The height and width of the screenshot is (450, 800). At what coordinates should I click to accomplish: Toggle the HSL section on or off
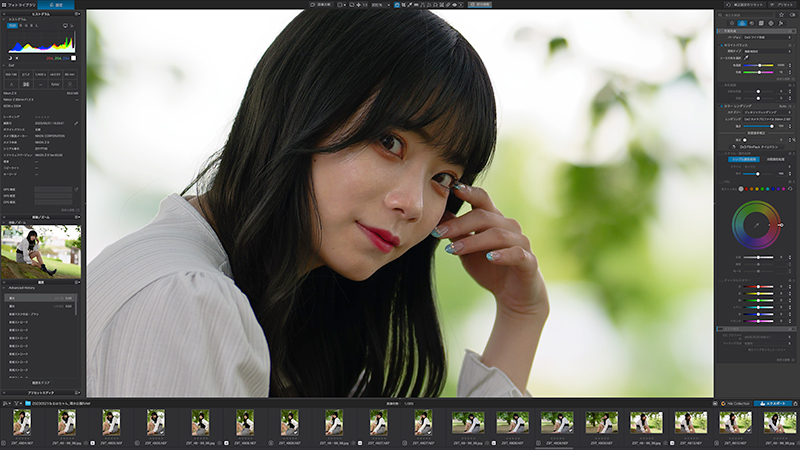722,182
